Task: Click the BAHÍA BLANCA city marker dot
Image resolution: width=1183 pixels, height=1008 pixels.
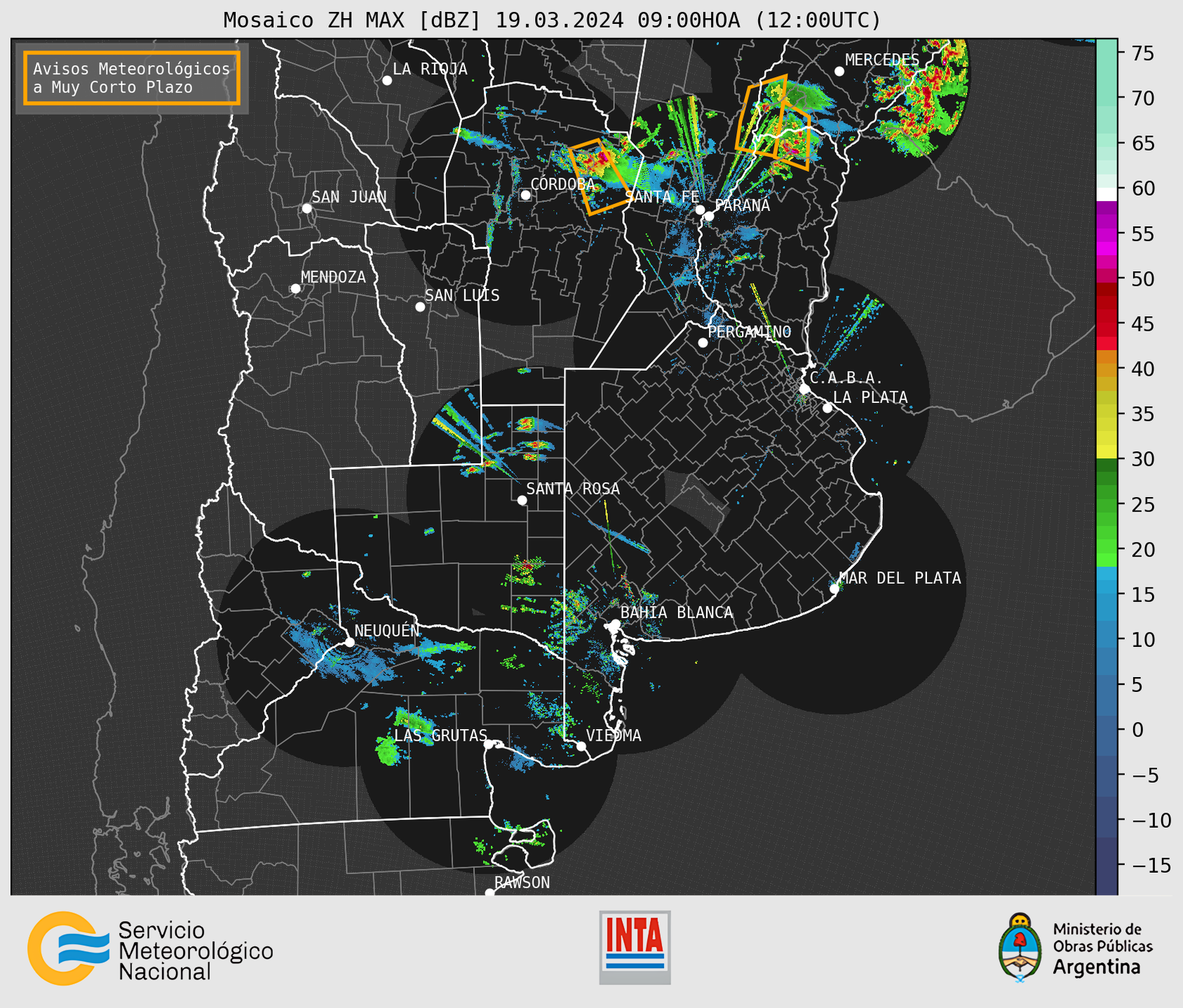Action: tap(615, 624)
